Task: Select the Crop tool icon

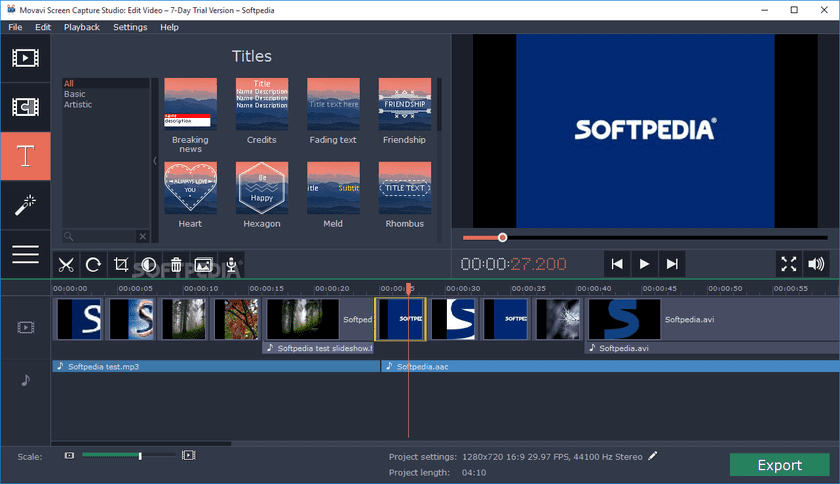Action: tap(121, 265)
